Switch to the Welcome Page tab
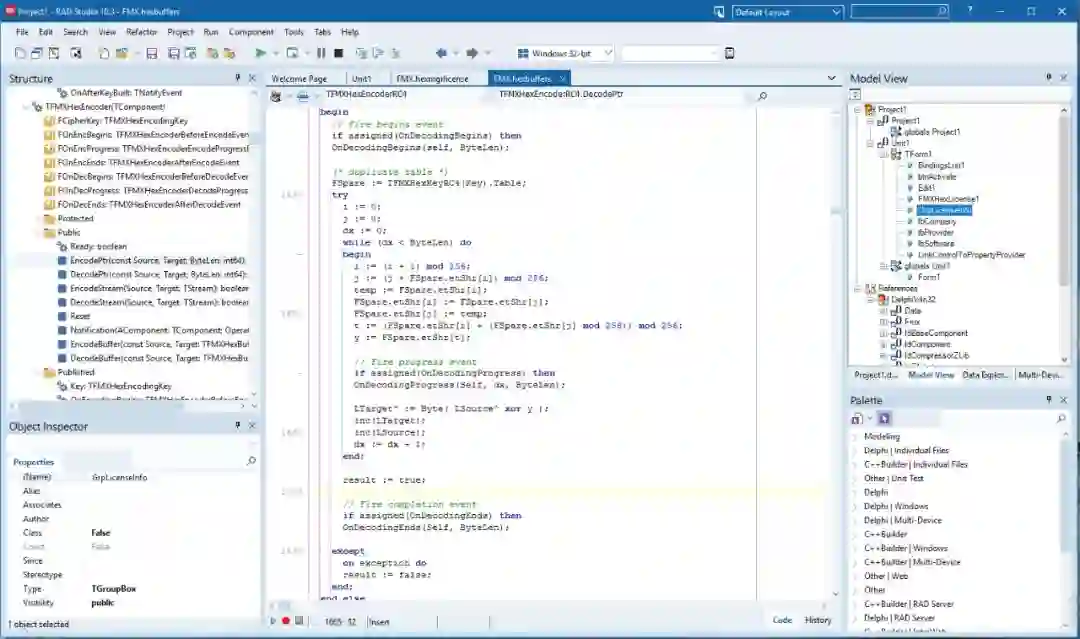 click(299, 78)
